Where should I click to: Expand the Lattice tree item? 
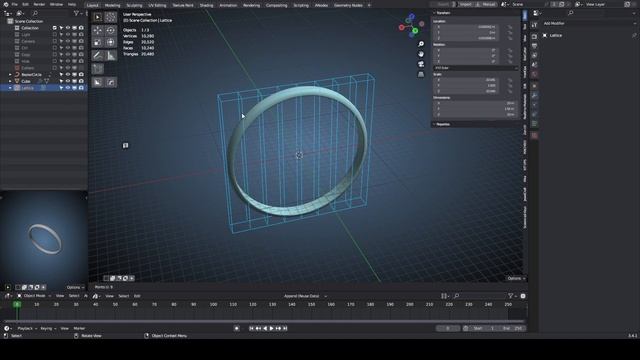[10, 88]
